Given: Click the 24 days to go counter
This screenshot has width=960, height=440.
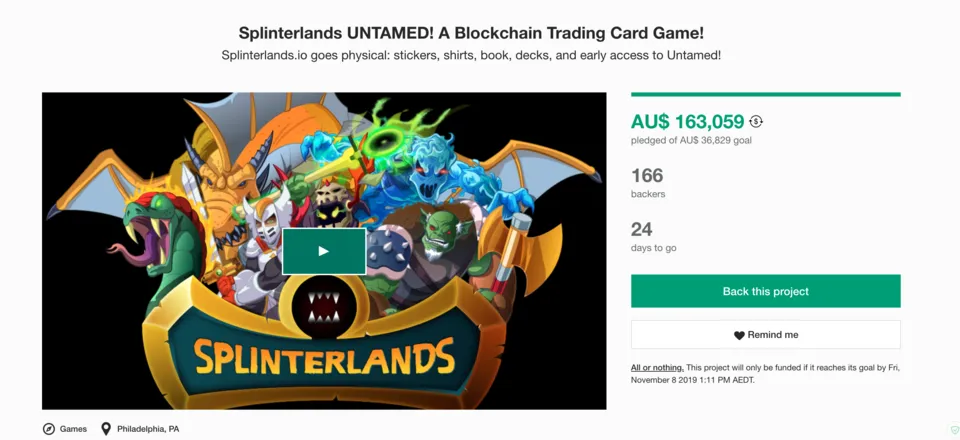Looking at the screenshot, I should click(x=642, y=230).
